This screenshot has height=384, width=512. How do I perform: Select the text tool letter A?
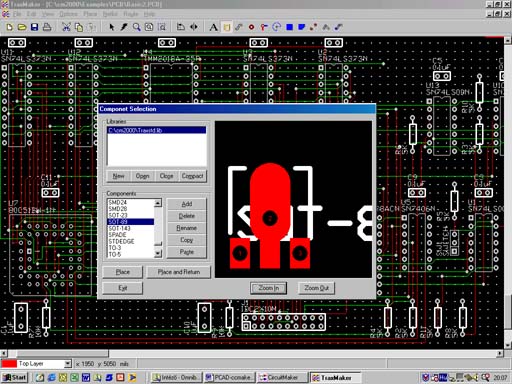(x=213, y=27)
